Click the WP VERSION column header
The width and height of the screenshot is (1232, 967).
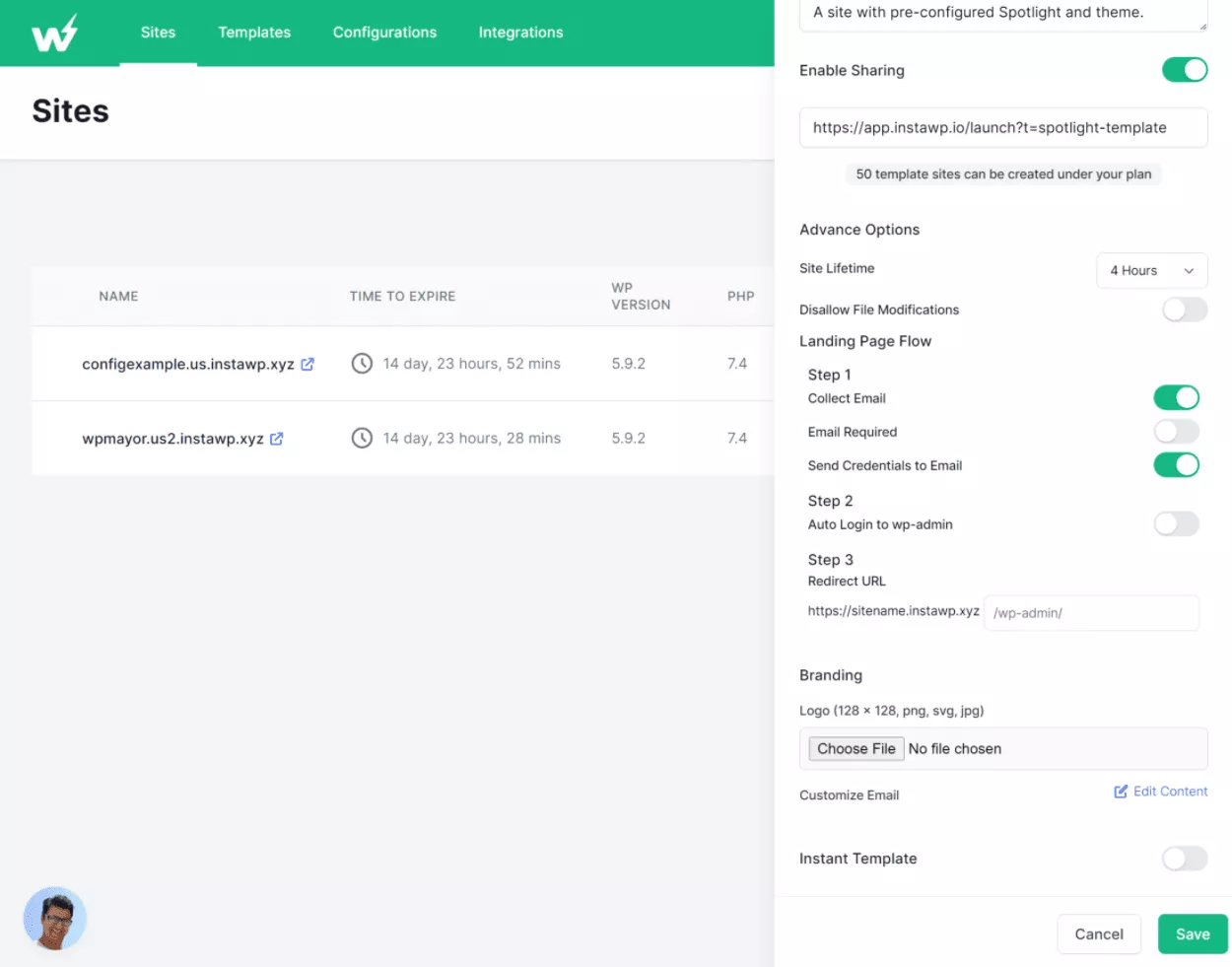click(x=641, y=297)
